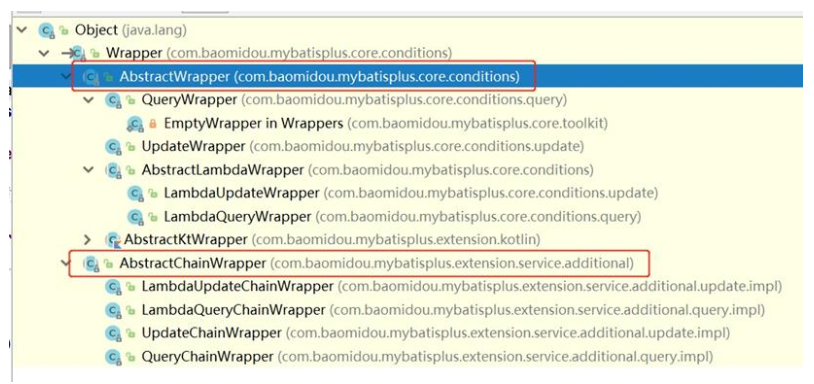
Task: Collapse the AbstractWrapper node chevron
Action: click(66, 76)
